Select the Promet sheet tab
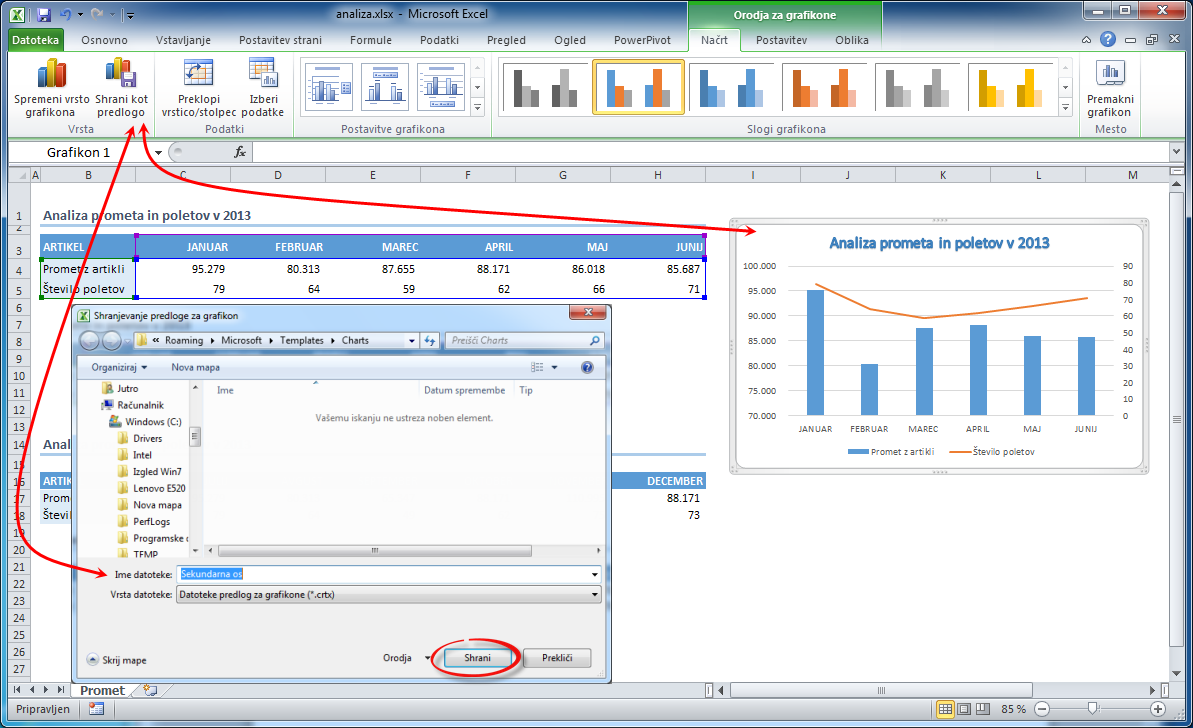Image resolution: width=1193 pixels, height=728 pixels. coord(102,691)
